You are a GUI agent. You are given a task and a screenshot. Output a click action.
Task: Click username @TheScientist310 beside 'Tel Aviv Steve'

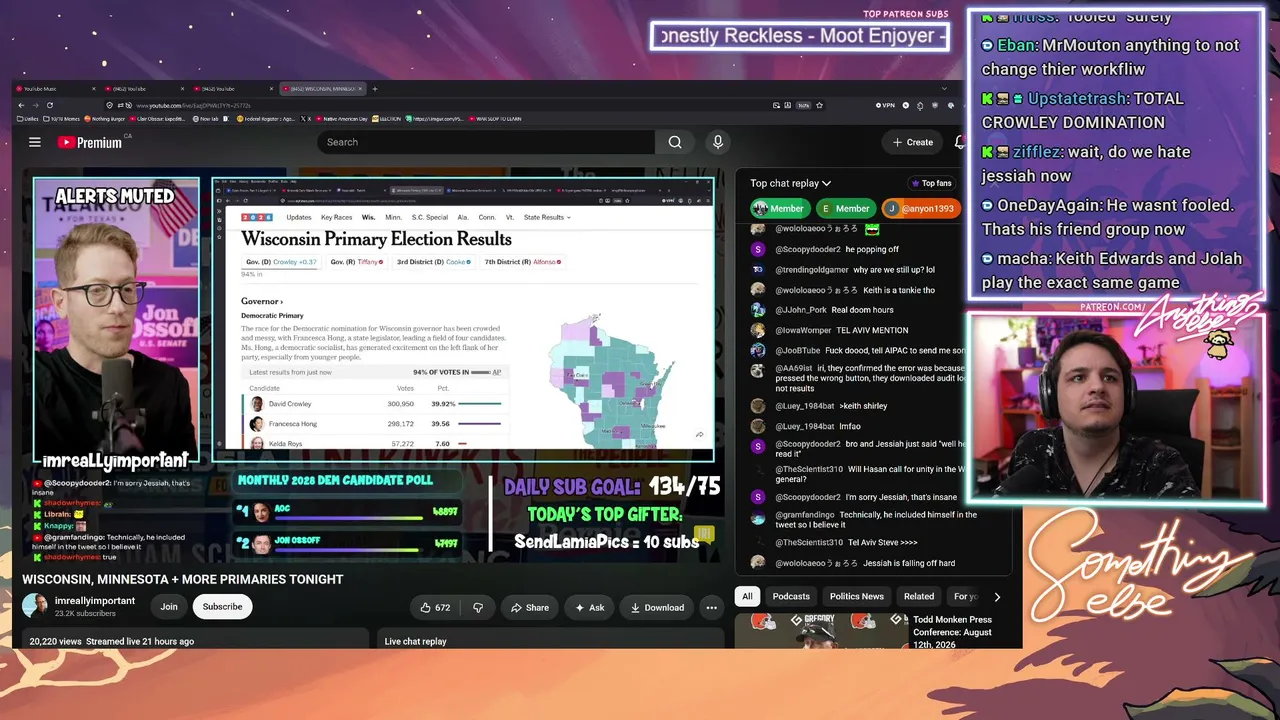[809, 543]
